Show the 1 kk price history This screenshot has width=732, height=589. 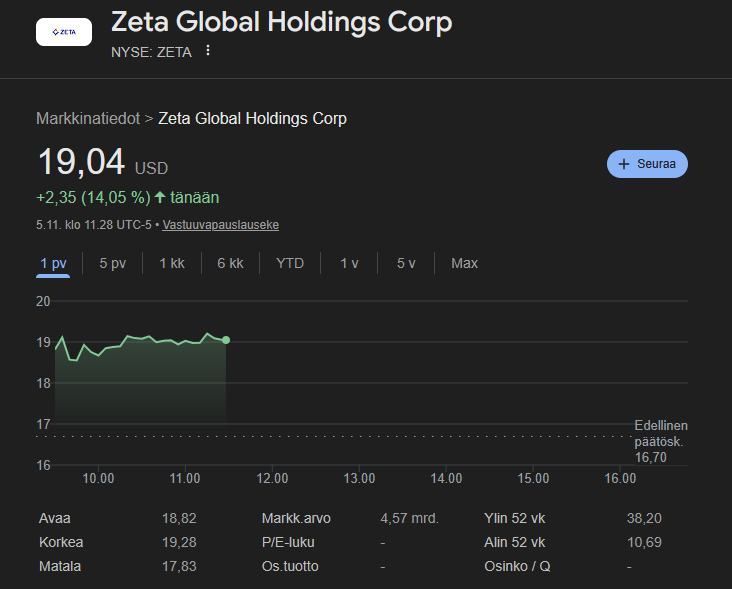172,263
